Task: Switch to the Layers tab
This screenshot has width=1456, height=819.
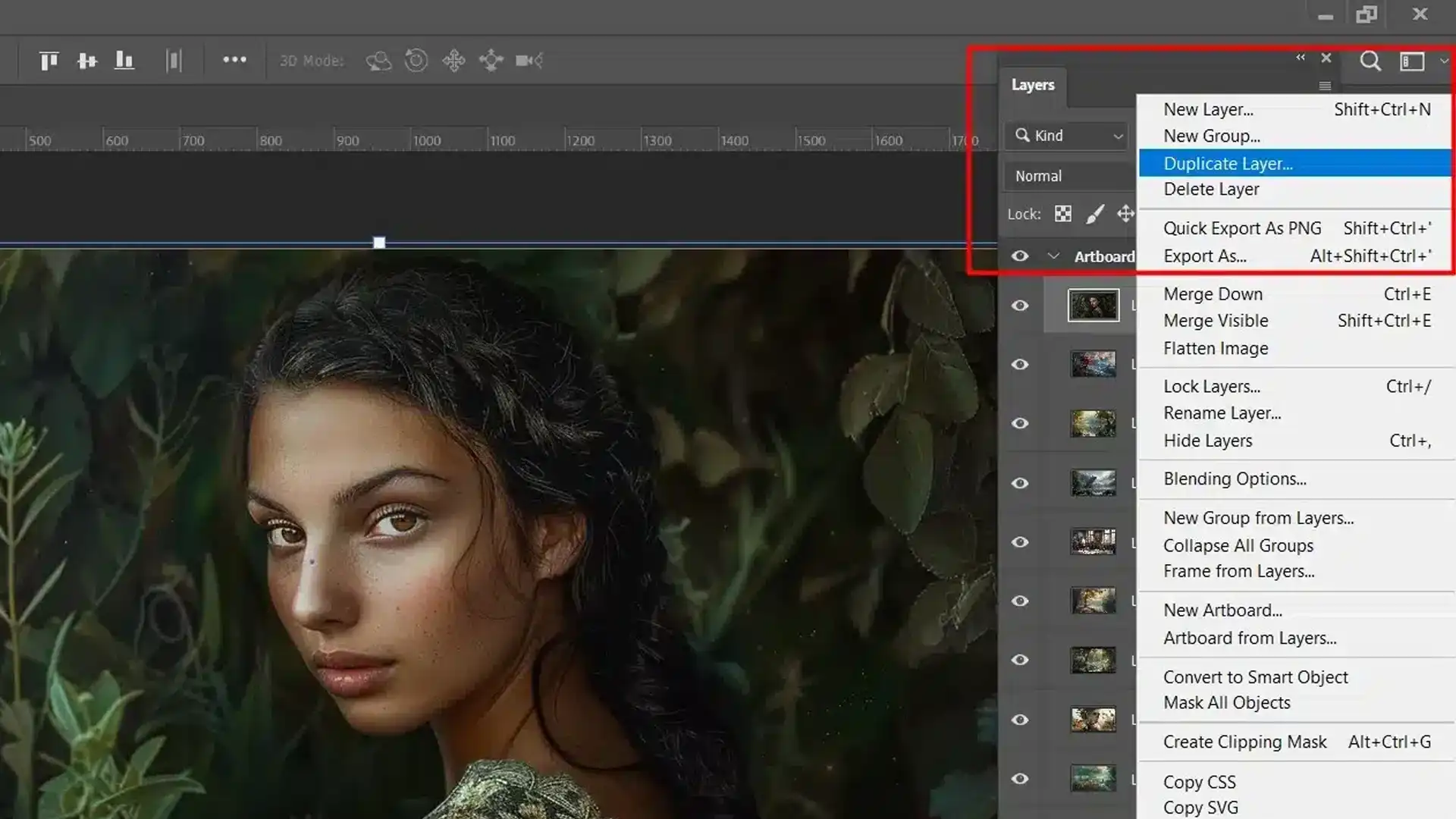Action: coord(1033,85)
